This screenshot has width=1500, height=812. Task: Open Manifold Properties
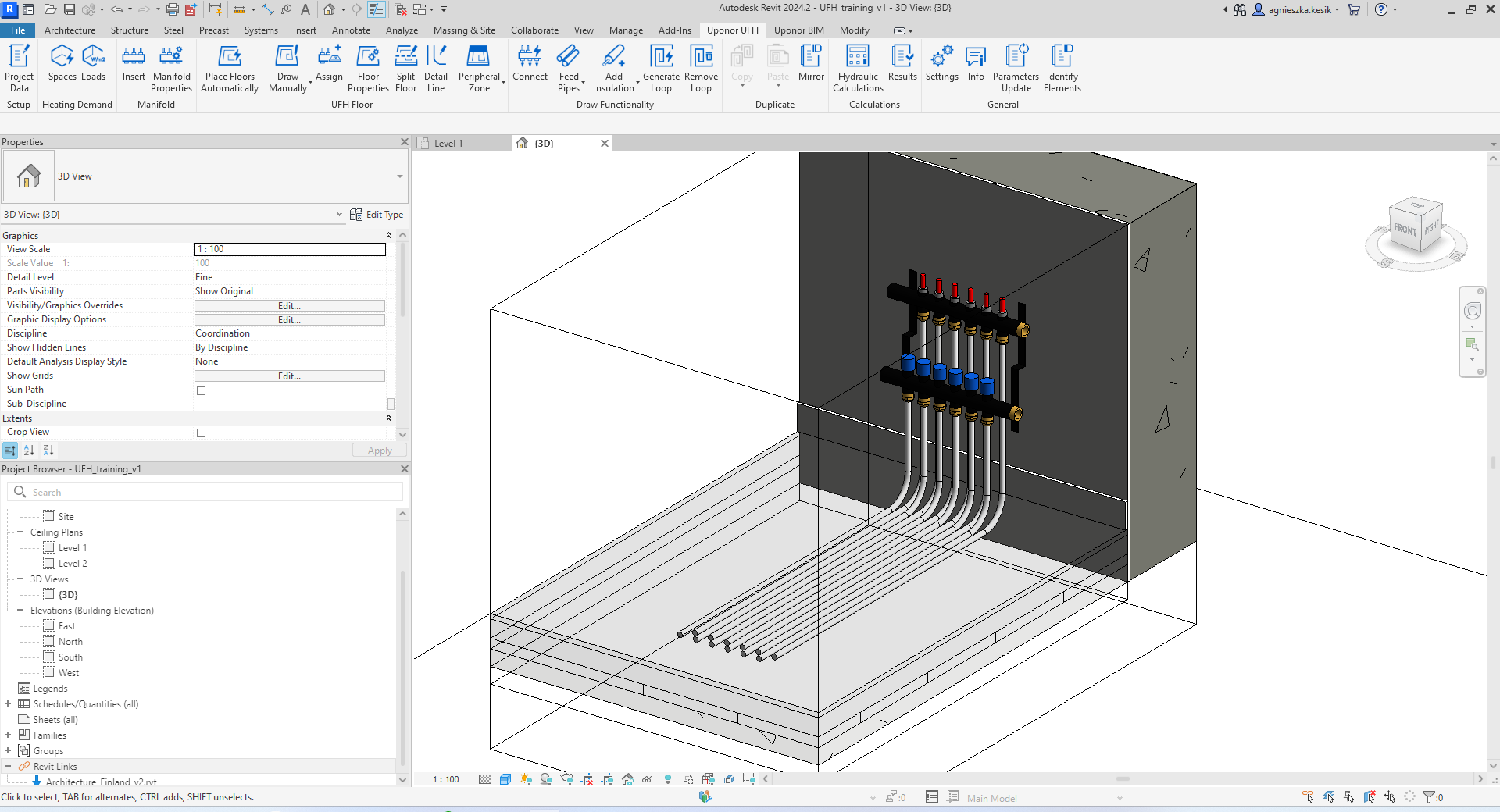[171, 68]
